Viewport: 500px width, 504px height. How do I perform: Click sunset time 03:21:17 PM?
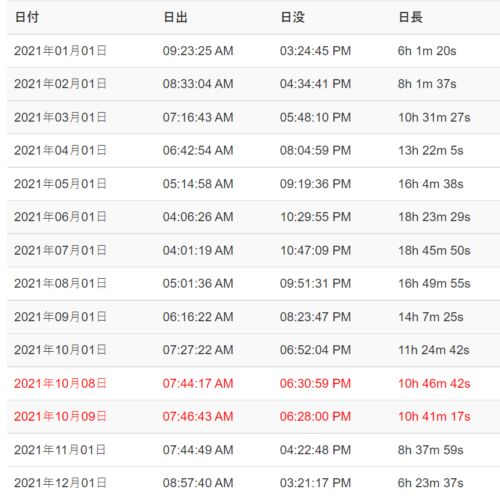point(315,483)
